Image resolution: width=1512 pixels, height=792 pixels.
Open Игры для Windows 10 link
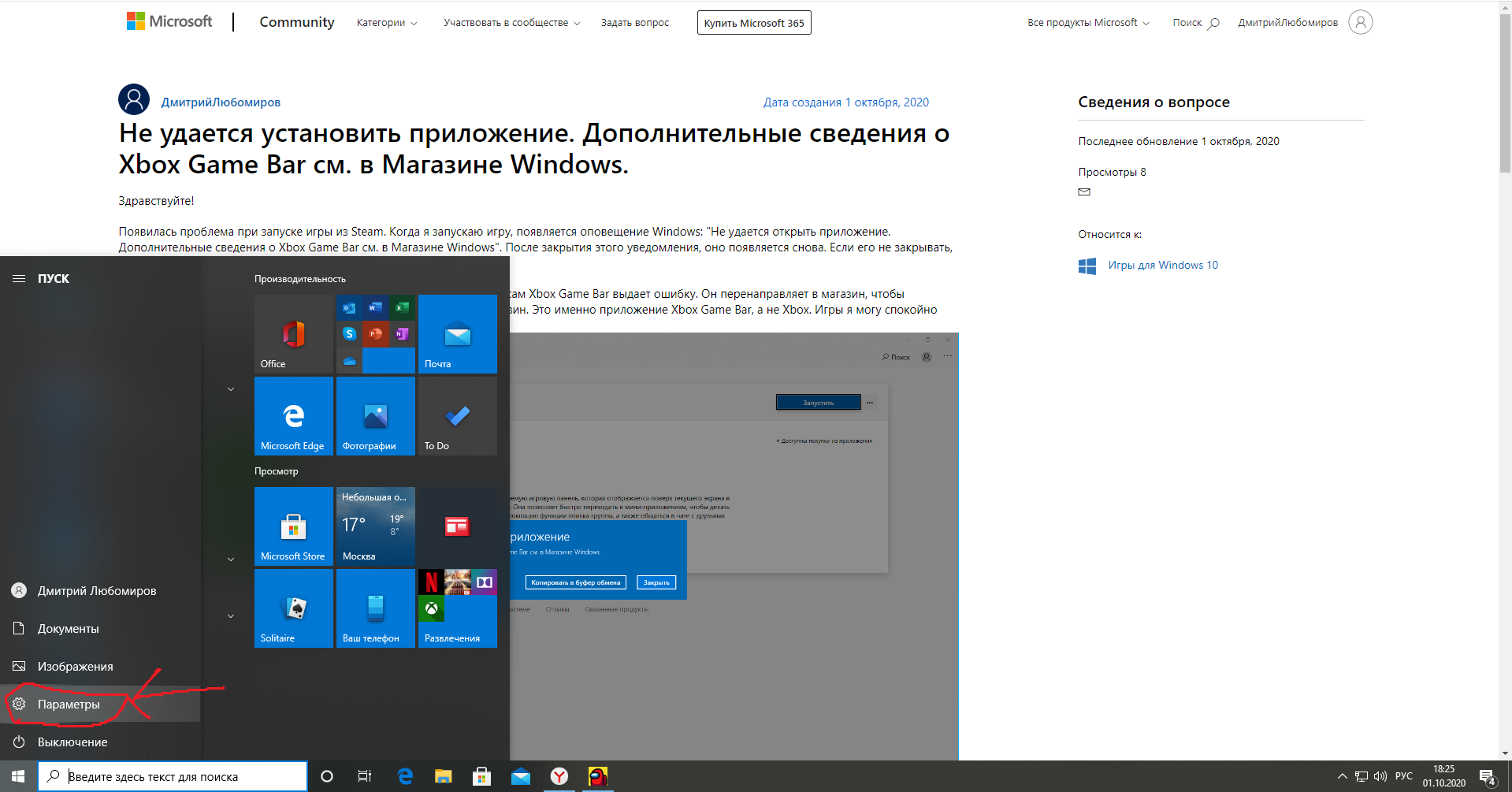[1163, 265]
